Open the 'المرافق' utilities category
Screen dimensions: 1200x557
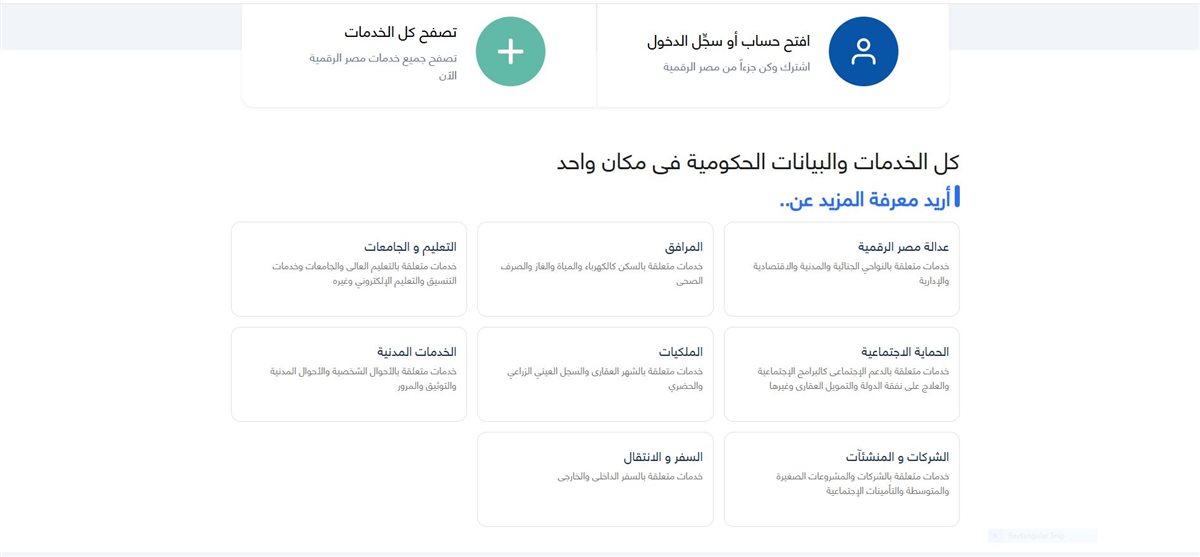tap(595, 269)
